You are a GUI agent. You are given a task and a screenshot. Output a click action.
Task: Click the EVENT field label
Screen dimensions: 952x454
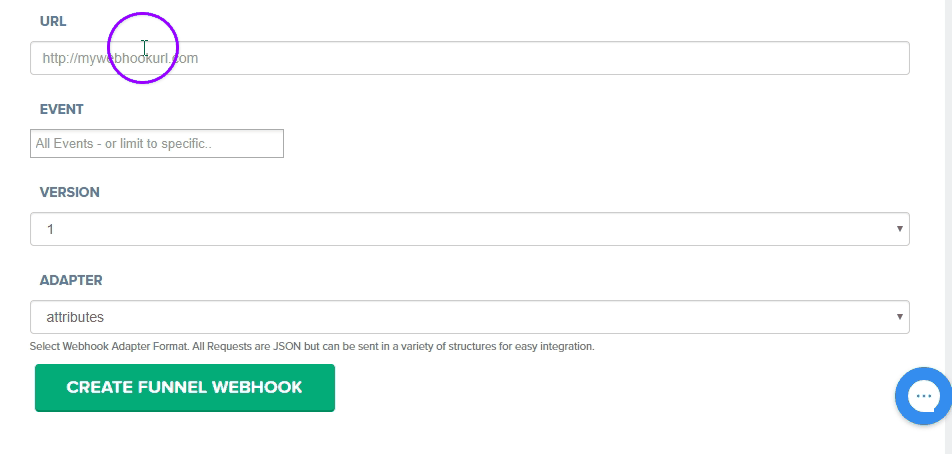click(61, 109)
